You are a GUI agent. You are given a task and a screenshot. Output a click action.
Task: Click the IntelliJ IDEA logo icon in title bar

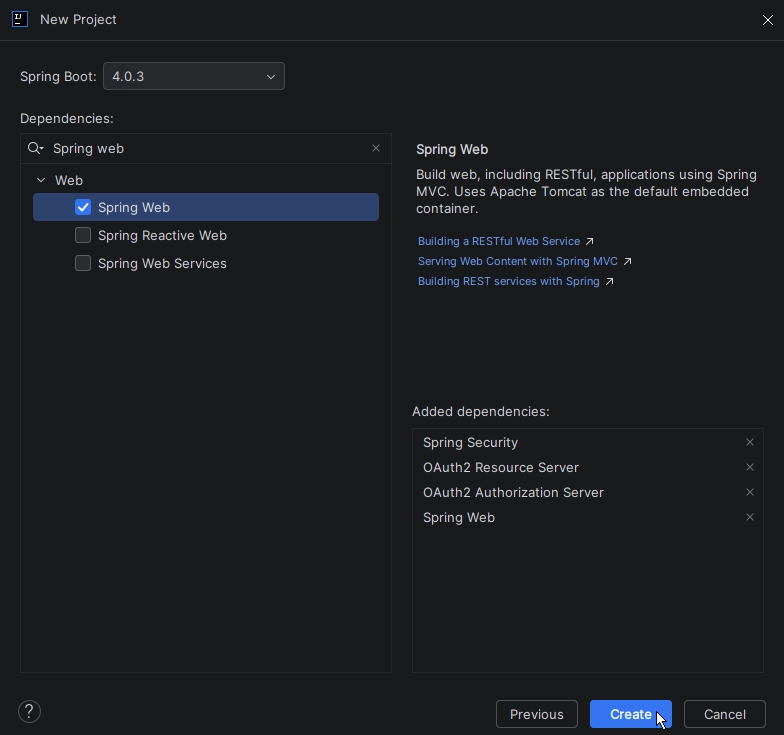[20, 20]
